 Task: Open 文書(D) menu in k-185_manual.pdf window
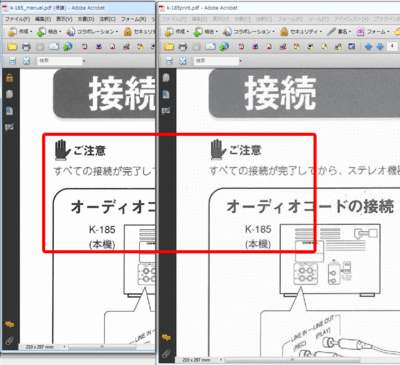[86, 19]
